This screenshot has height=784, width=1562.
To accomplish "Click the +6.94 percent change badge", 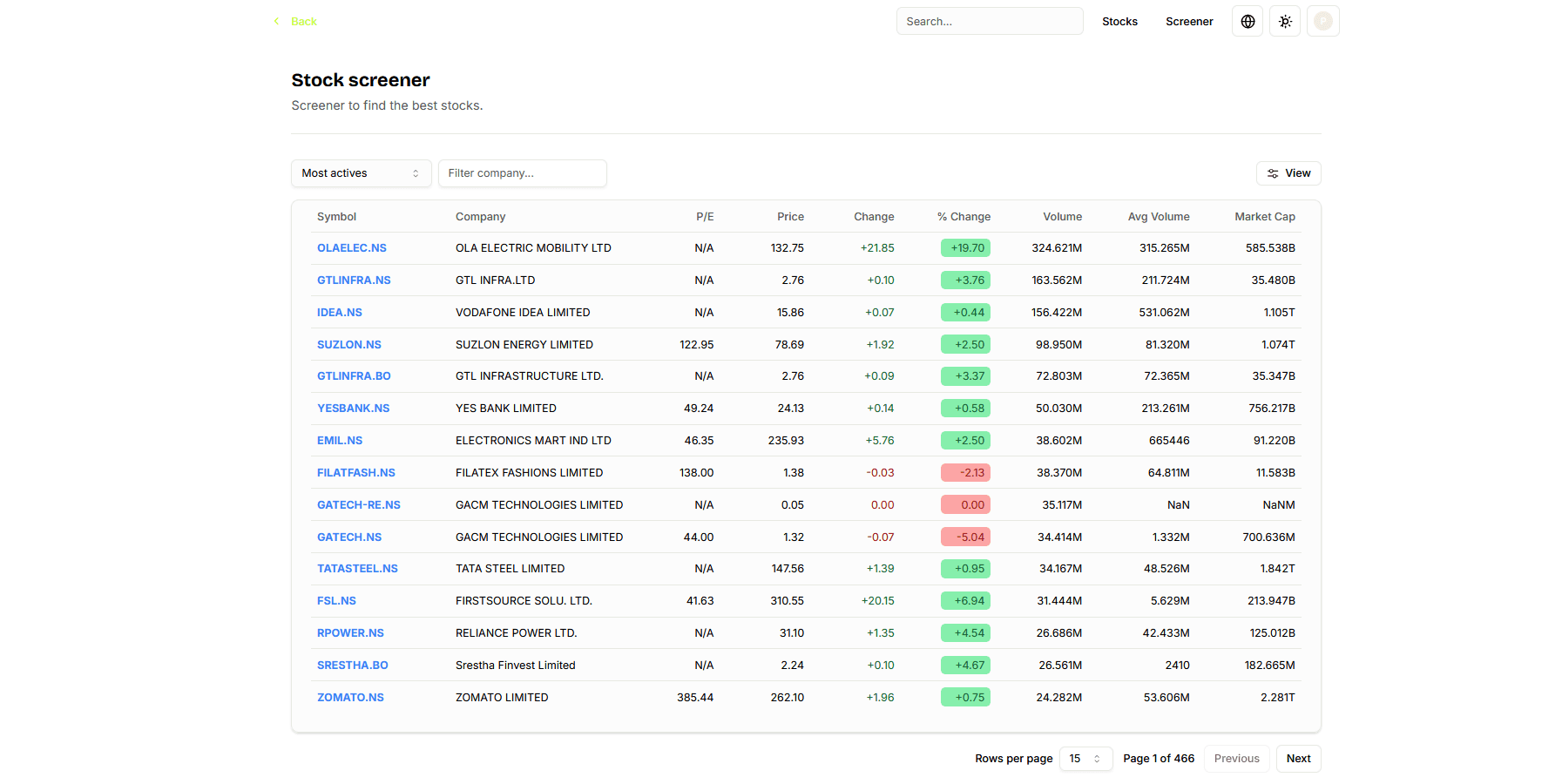I will pyautogui.click(x=965, y=601).
